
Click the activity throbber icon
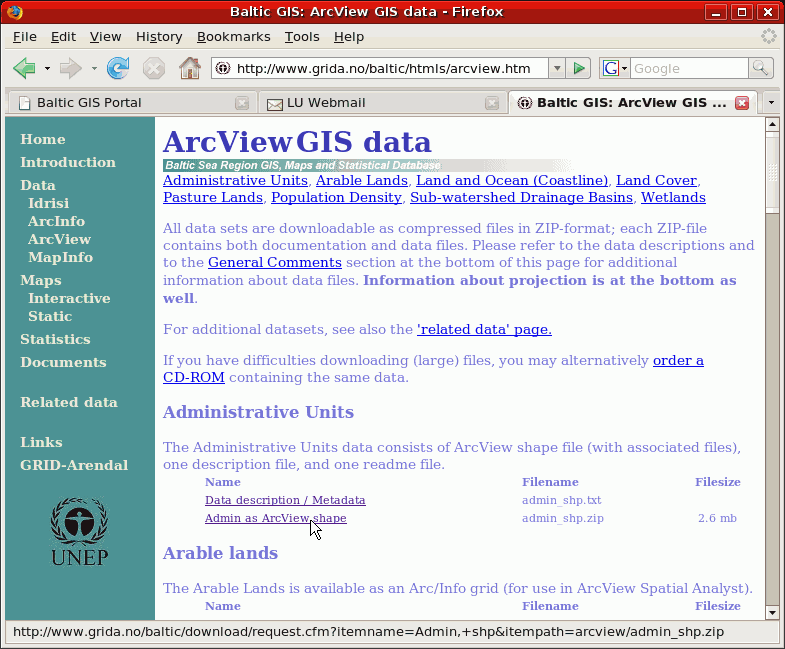[x=768, y=36]
